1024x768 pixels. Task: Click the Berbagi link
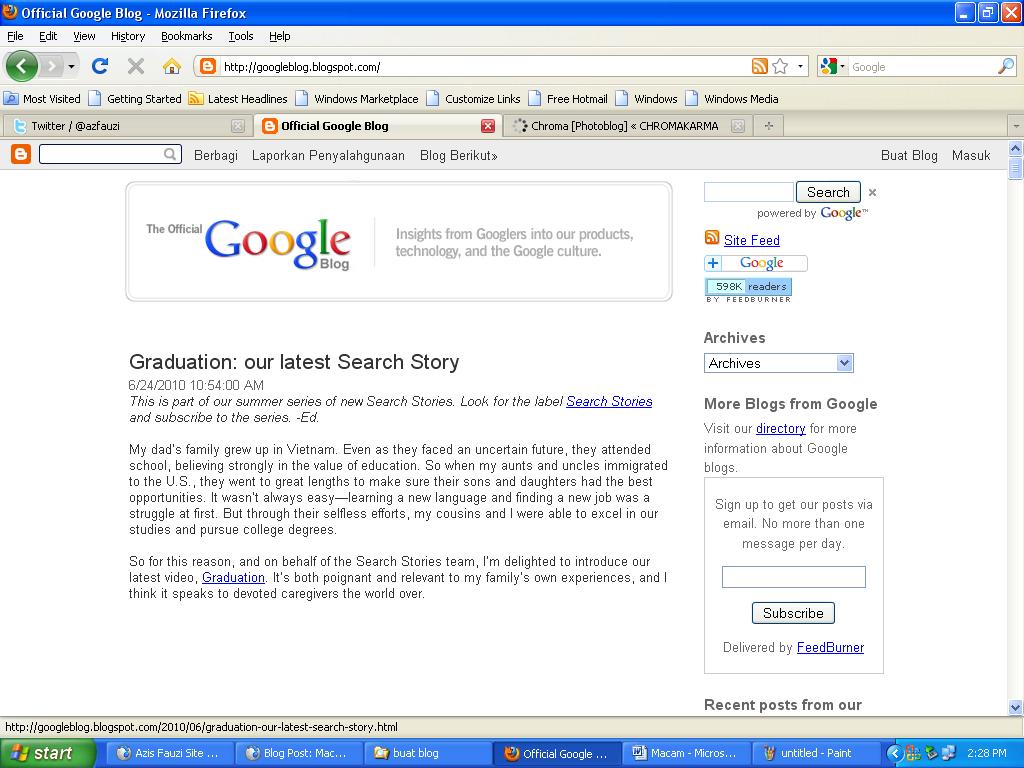click(x=216, y=155)
